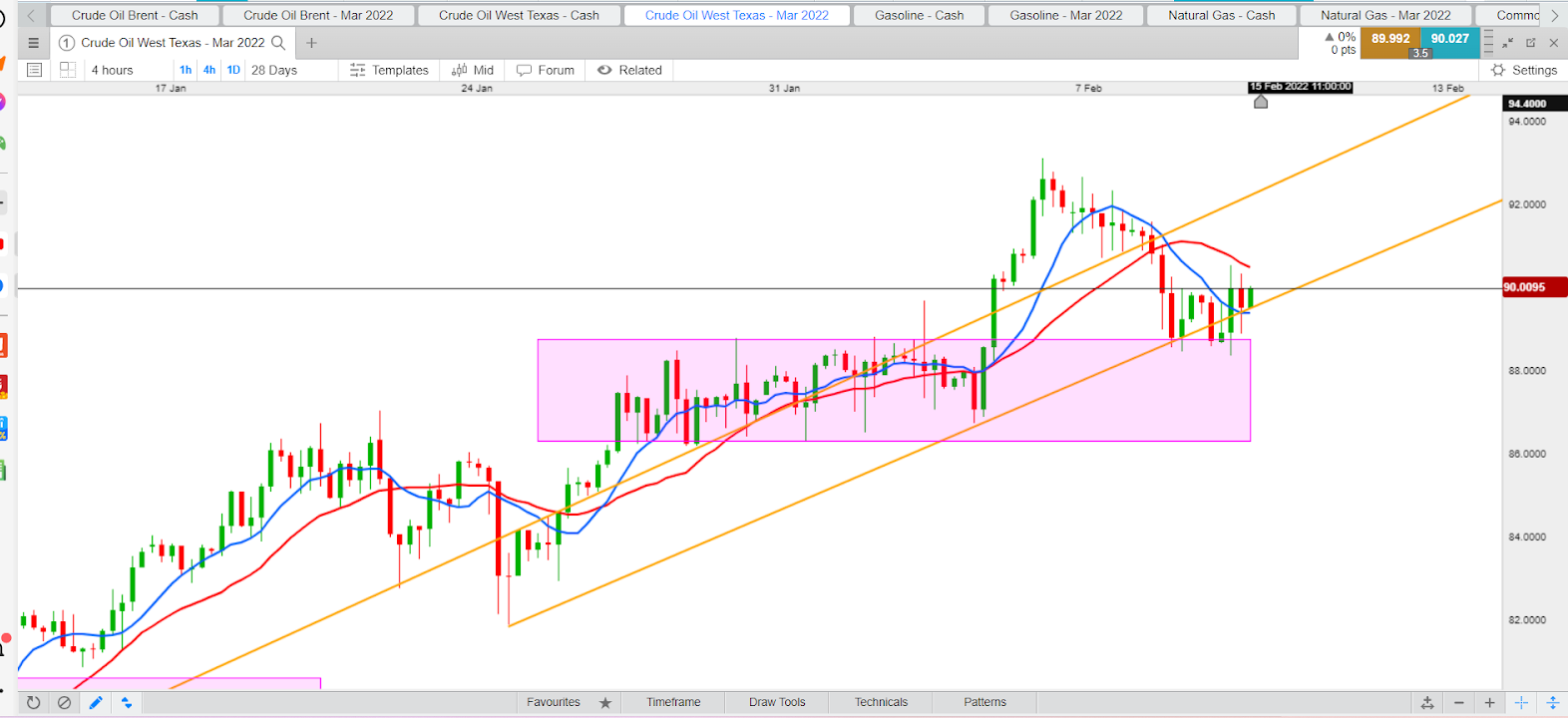
Task: Click the buy price 90.027
Action: click(1450, 40)
